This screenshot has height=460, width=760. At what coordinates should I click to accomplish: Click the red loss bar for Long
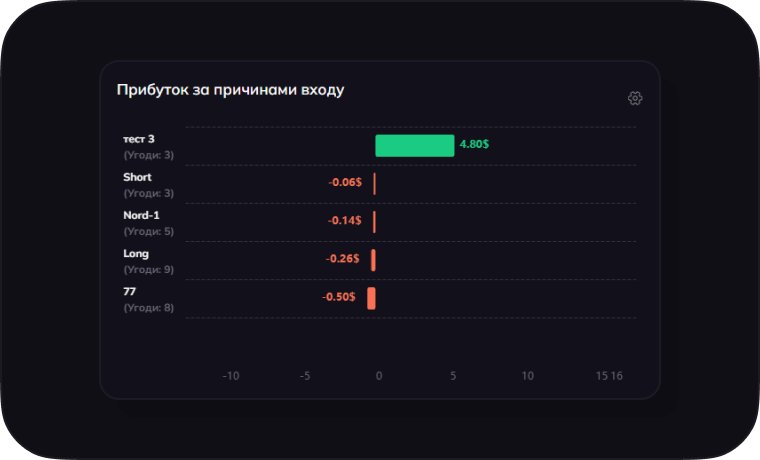373,260
